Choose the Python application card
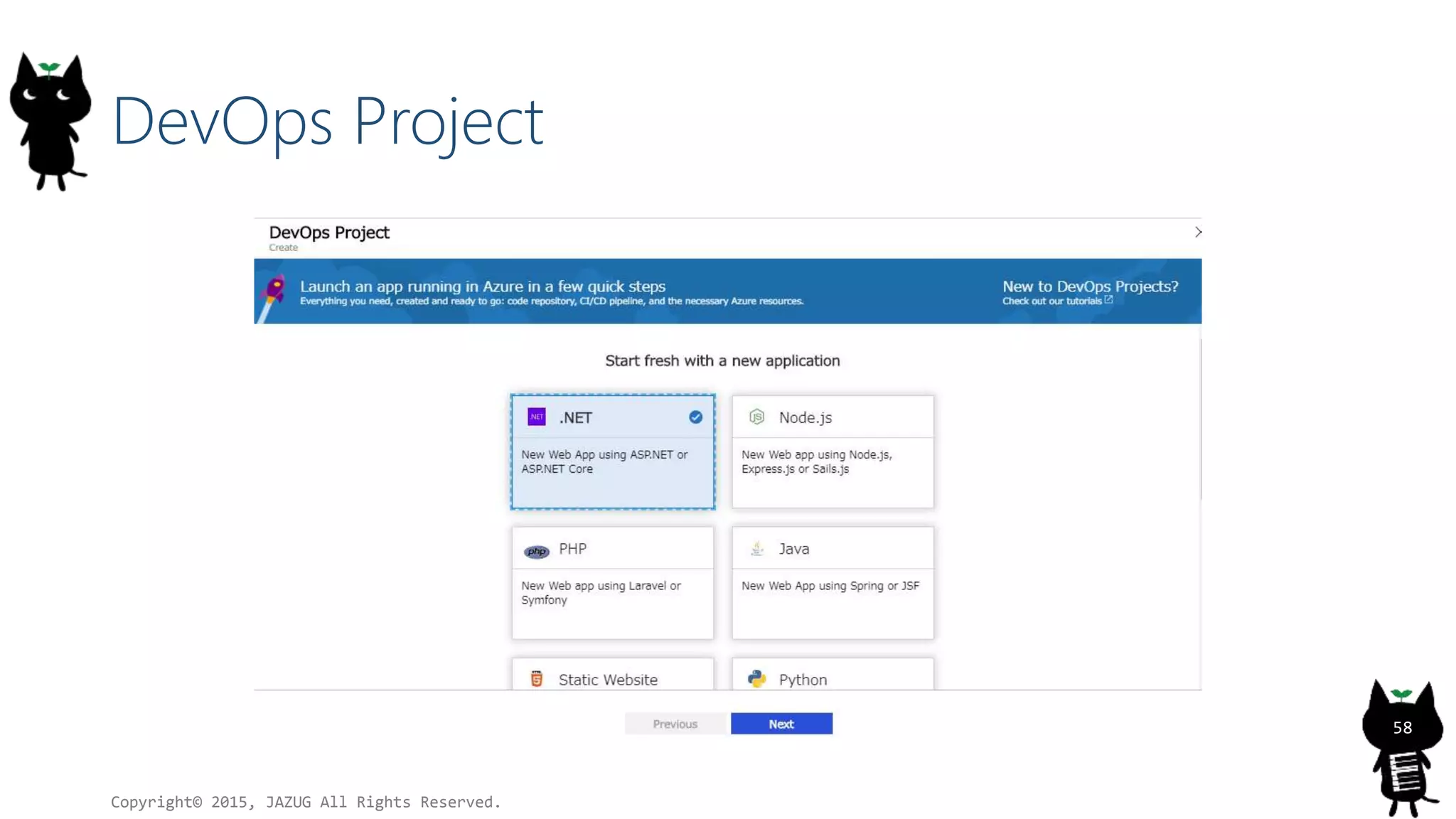Viewport: 1456px width, 819px height. coord(833,674)
